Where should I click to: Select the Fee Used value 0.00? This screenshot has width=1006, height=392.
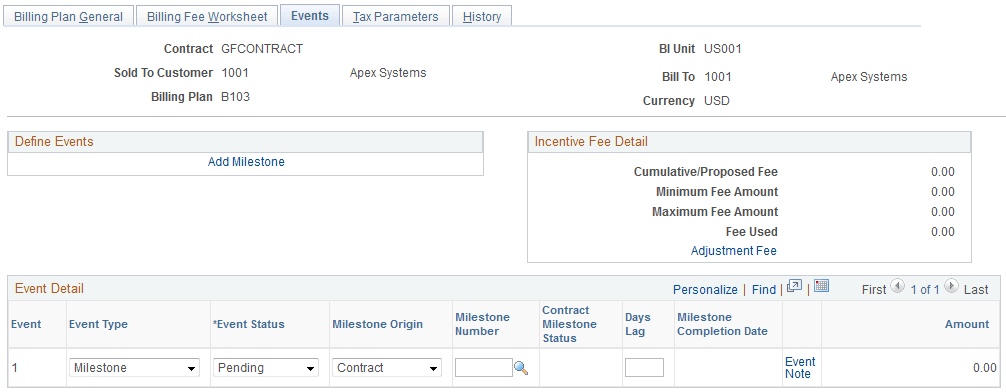tap(942, 232)
